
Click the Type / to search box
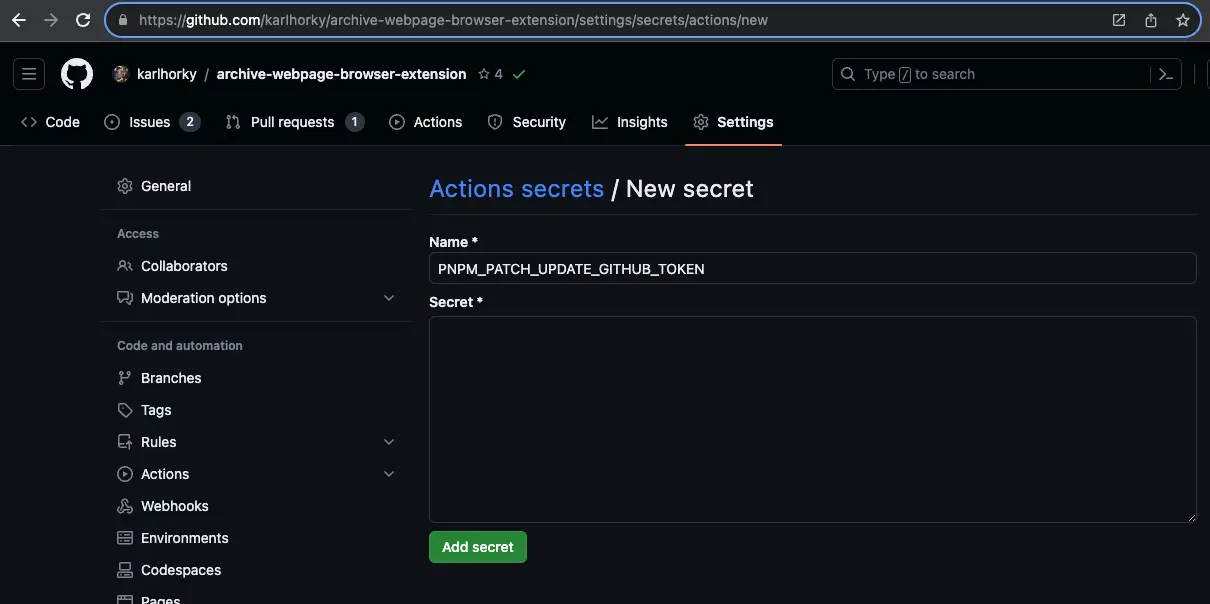(1007, 74)
